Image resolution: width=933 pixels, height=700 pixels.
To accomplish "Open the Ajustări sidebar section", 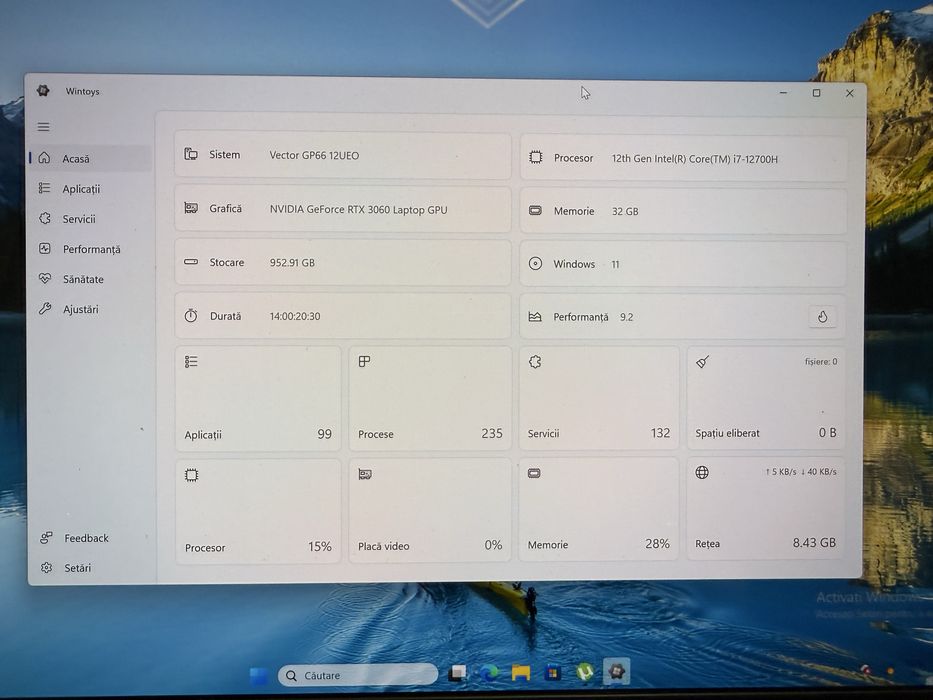I will (x=90, y=309).
